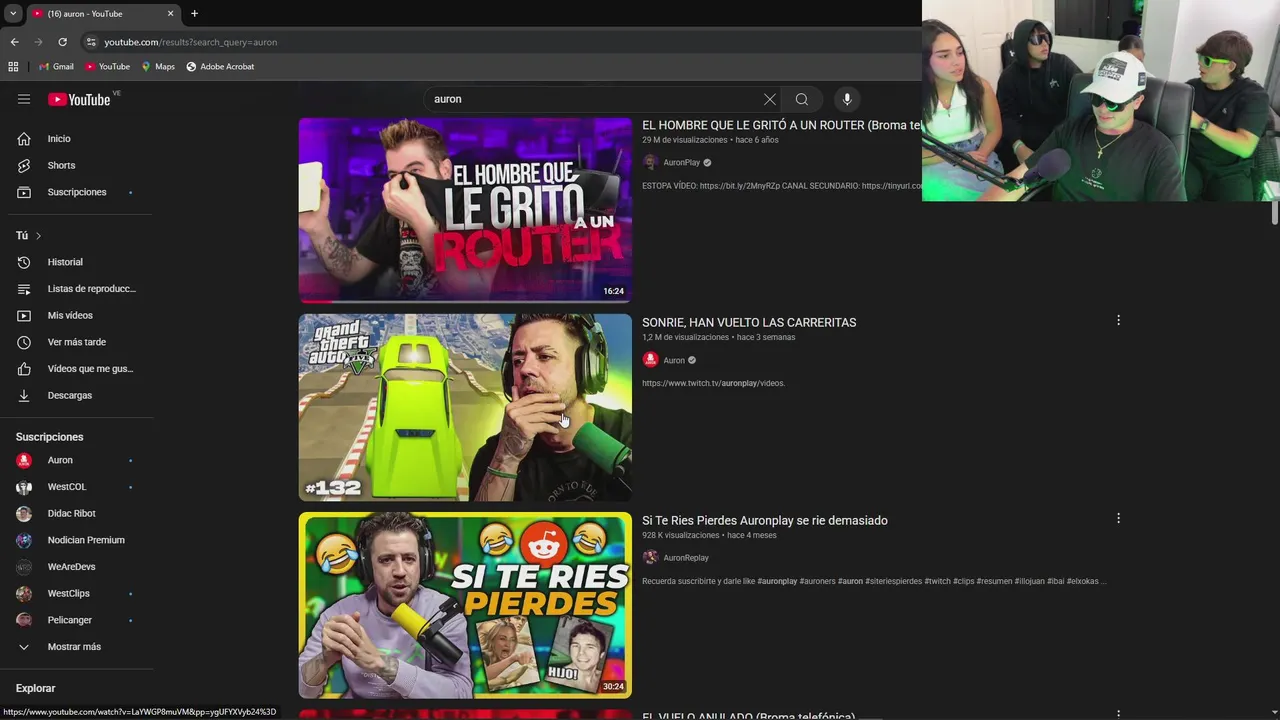The height and width of the screenshot is (720, 1280).
Task: Open Ver más tarde
Action: [x=78, y=342]
